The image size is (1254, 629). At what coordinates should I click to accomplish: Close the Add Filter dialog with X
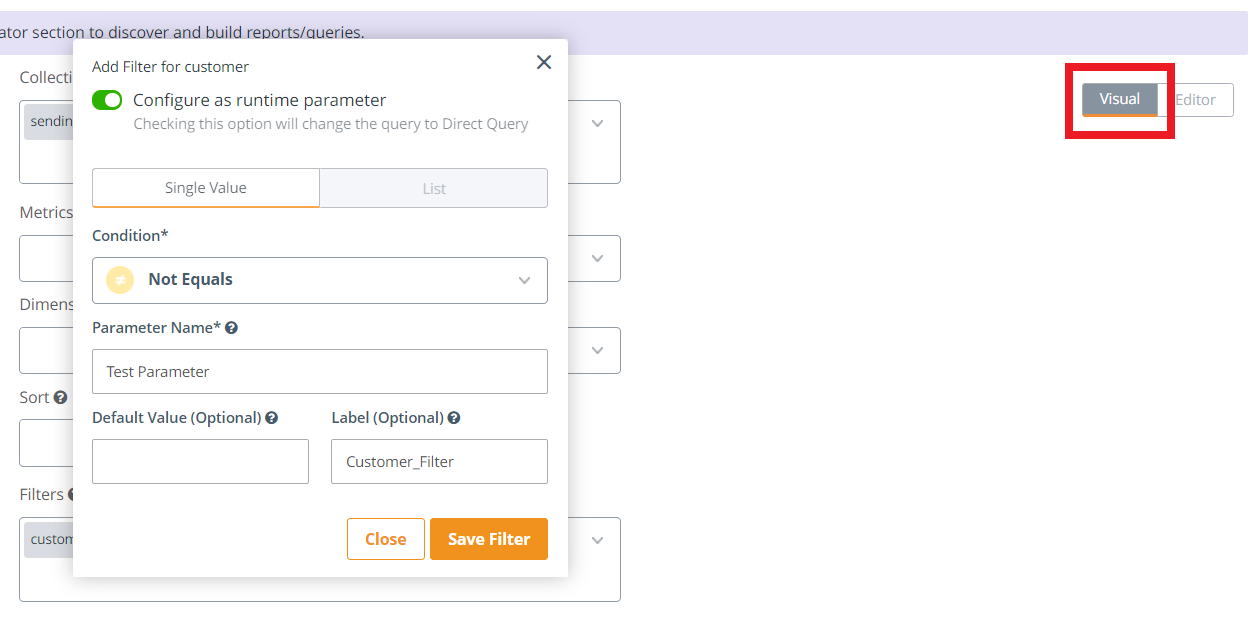(x=544, y=62)
